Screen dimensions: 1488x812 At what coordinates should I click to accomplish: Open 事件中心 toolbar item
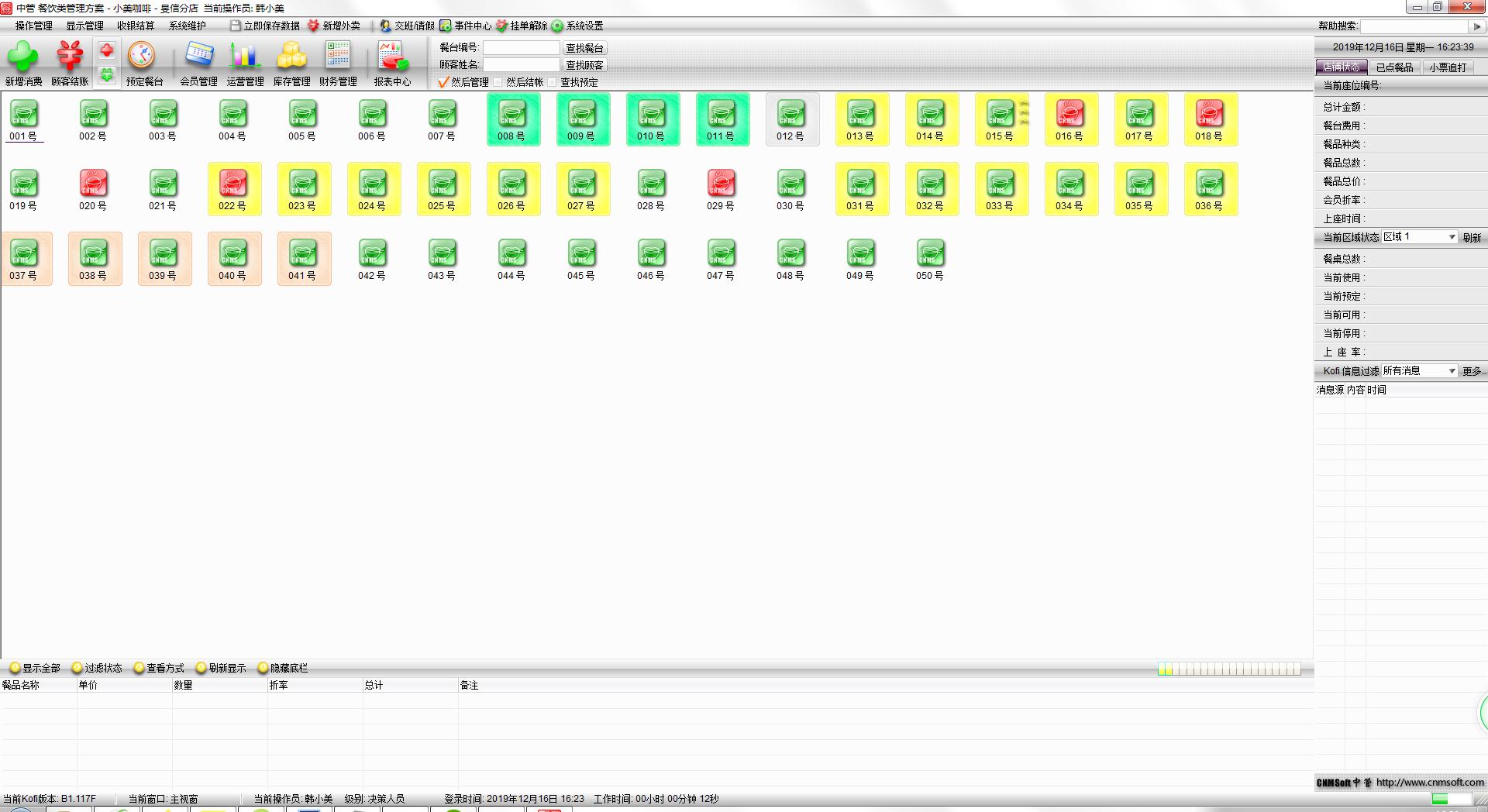(466, 26)
